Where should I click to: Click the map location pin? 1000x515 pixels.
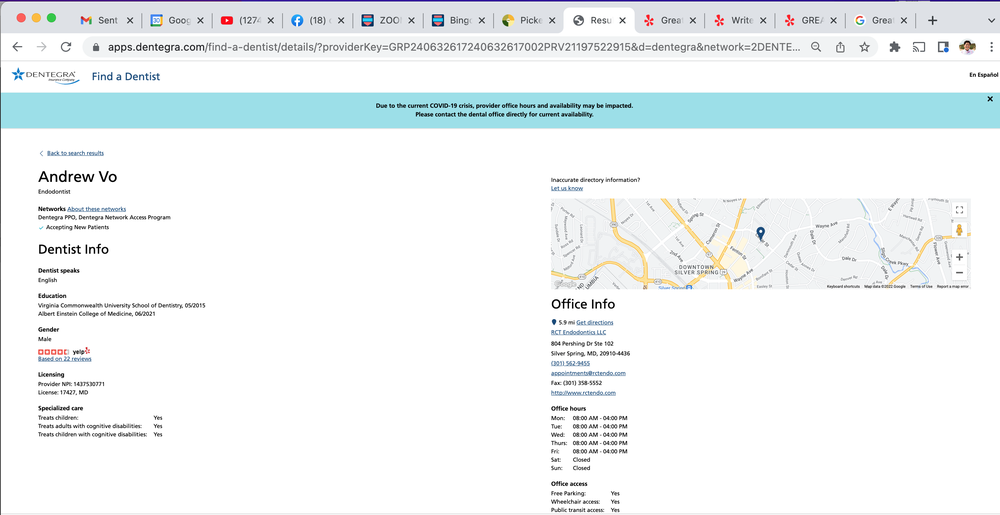[x=760, y=233]
